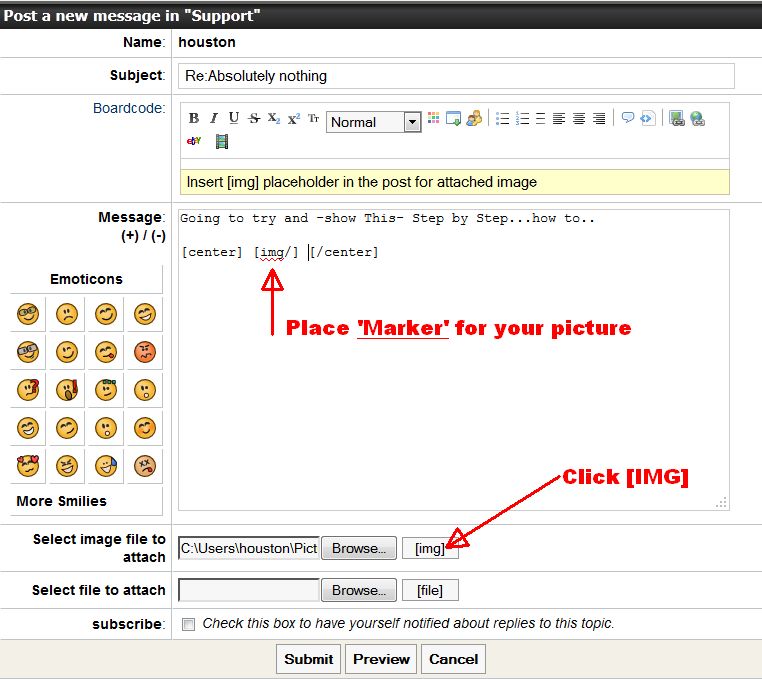Toggle bold formatting in the toolbar
Viewport: 762px width, 679px height.
[194, 119]
